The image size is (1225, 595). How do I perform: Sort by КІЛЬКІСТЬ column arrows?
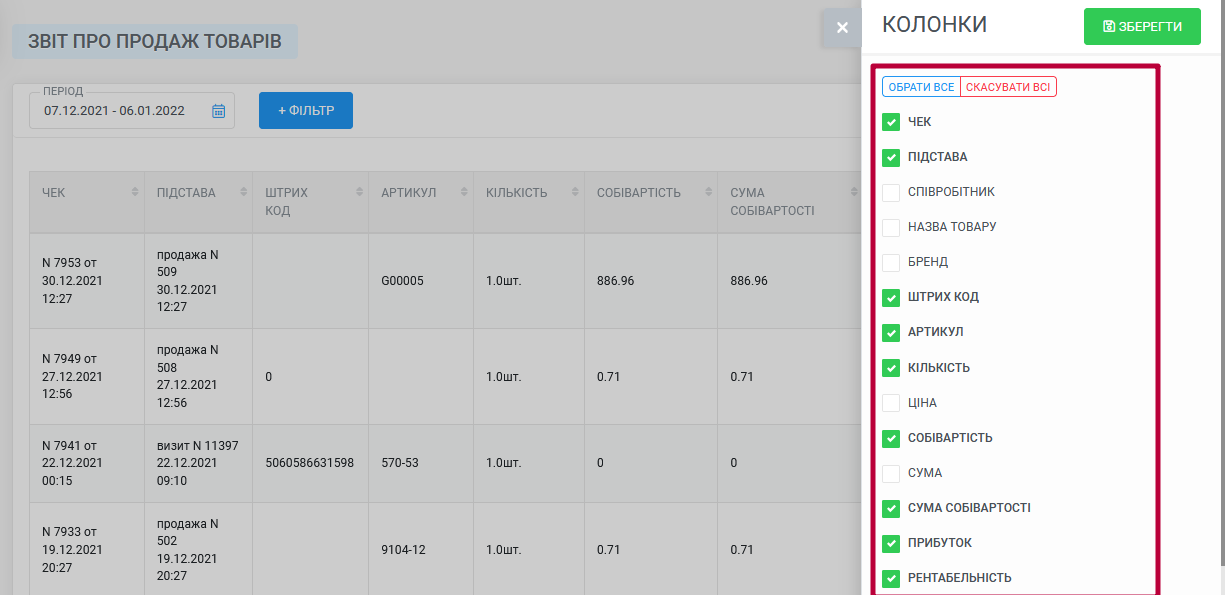coord(576,192)
